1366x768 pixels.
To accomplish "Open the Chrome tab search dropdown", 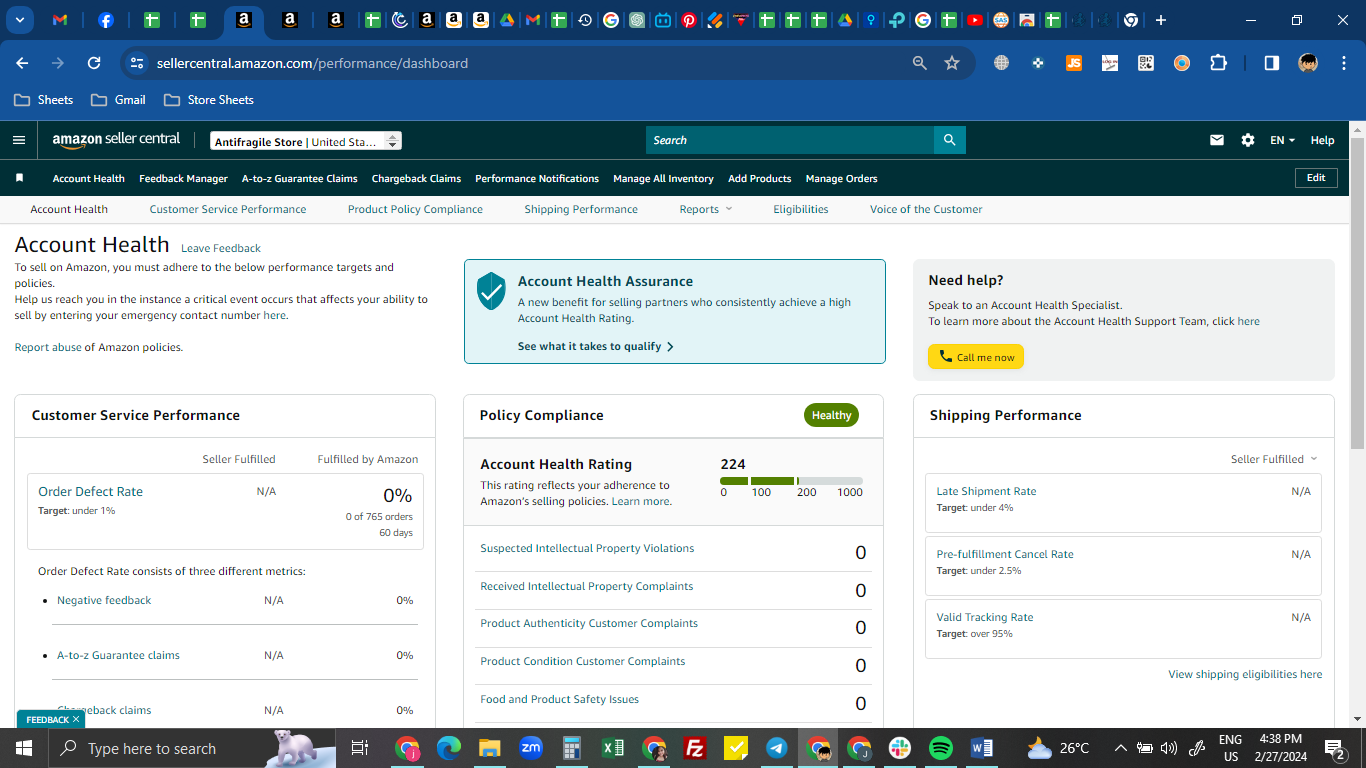I will [x=19, y=20].
